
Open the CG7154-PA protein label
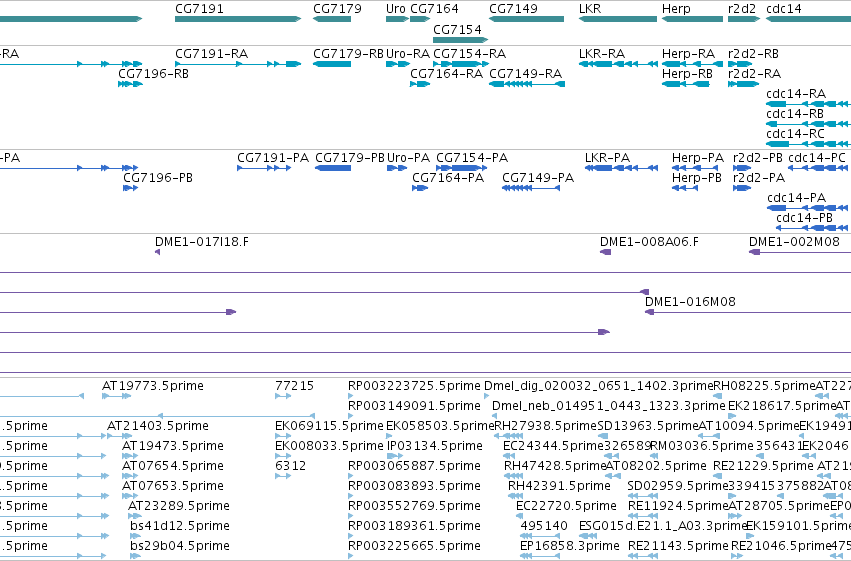[472, 158]
